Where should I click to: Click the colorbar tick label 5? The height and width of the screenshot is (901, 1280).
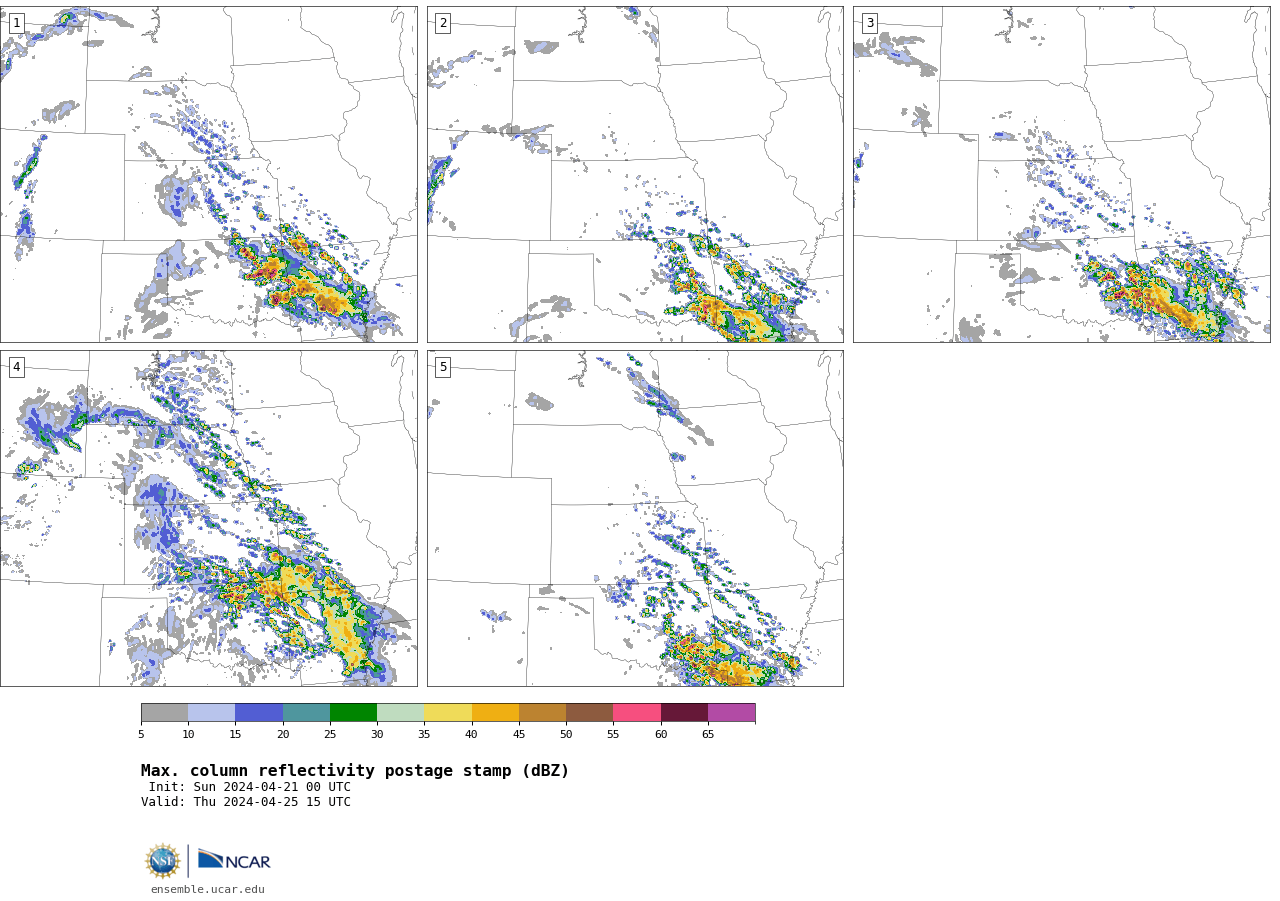141,734
